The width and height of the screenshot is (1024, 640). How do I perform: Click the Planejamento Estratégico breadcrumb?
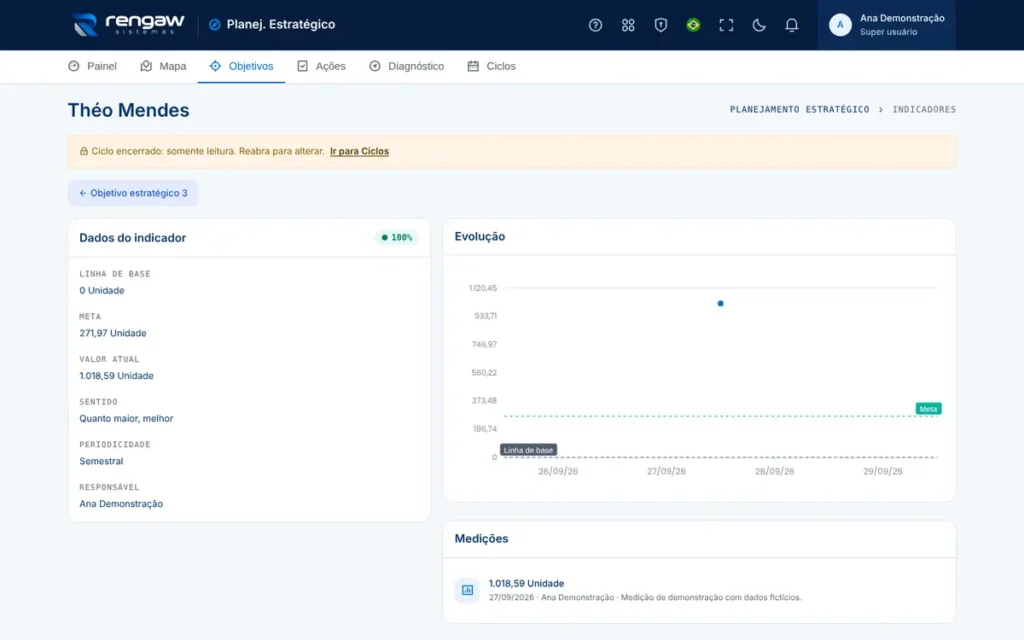pyautogui.click(x=799, y=109)
